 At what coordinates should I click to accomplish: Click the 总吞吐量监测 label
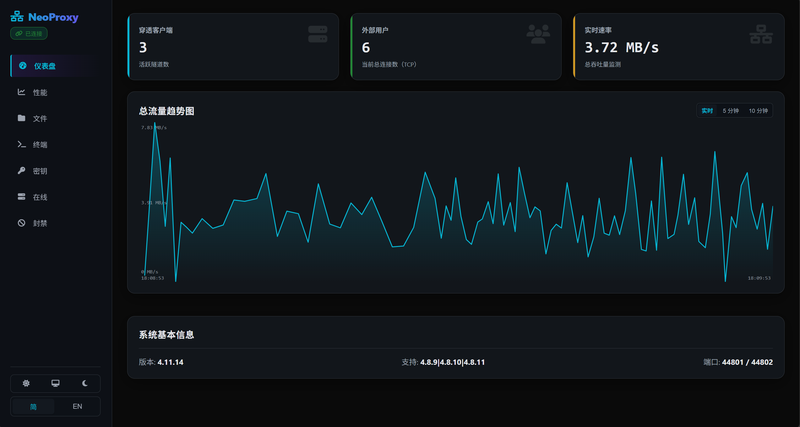tap(603, 65)
